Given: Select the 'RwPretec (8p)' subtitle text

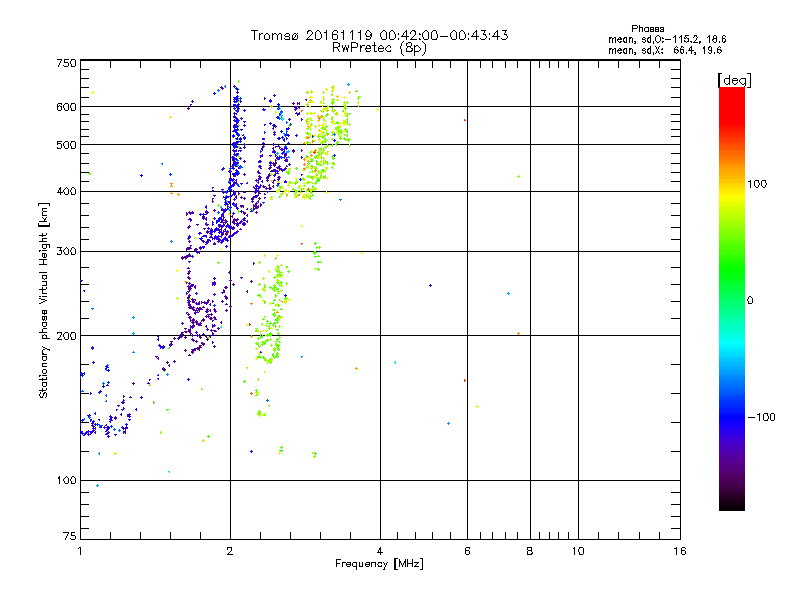Looking at the screenshot, I should point(379,48).
